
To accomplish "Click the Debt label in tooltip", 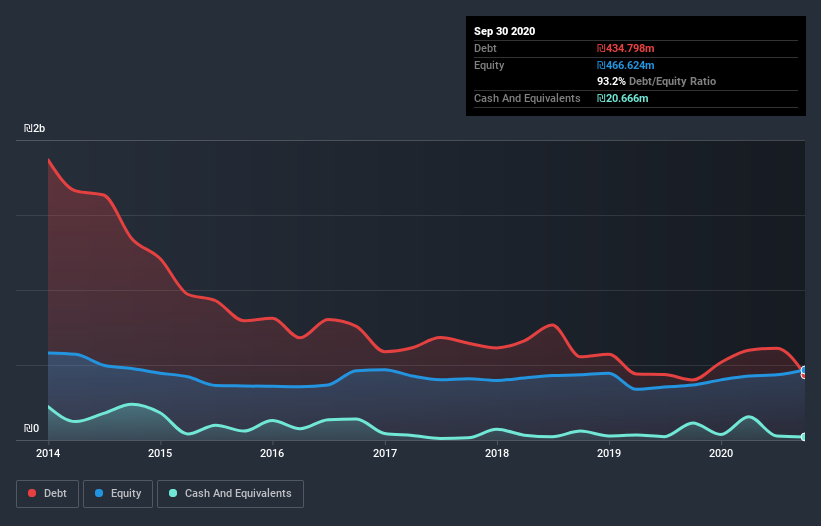I will pyautogui.click(x=485, y=48).
